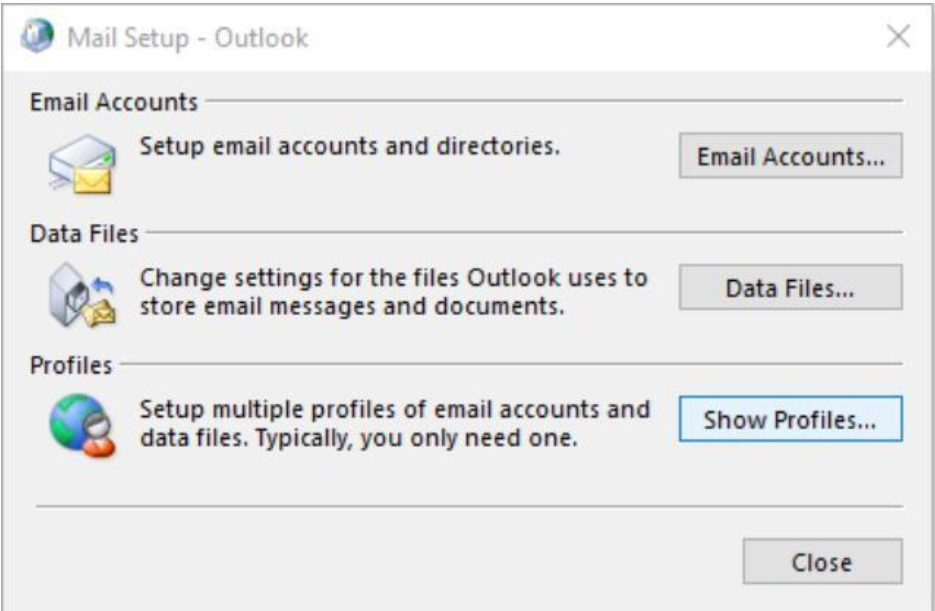This screenshot has width=935, height=611.
Task: Click the Outlook mail icon in title bar
Action: click(37, 36)
